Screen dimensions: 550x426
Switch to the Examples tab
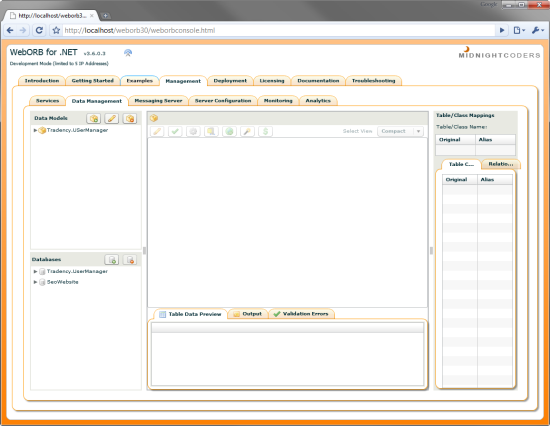click(x=140, y=81)
